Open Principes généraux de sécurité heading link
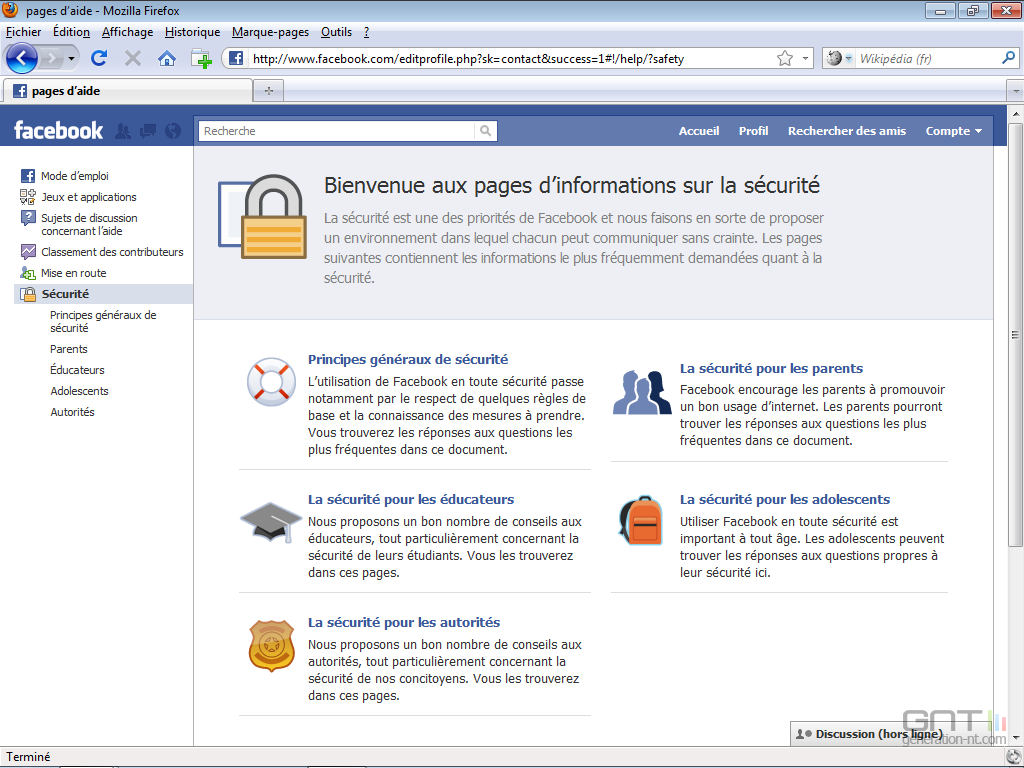The width and height of the screenshot is (1024, 768). click(408, 359)
